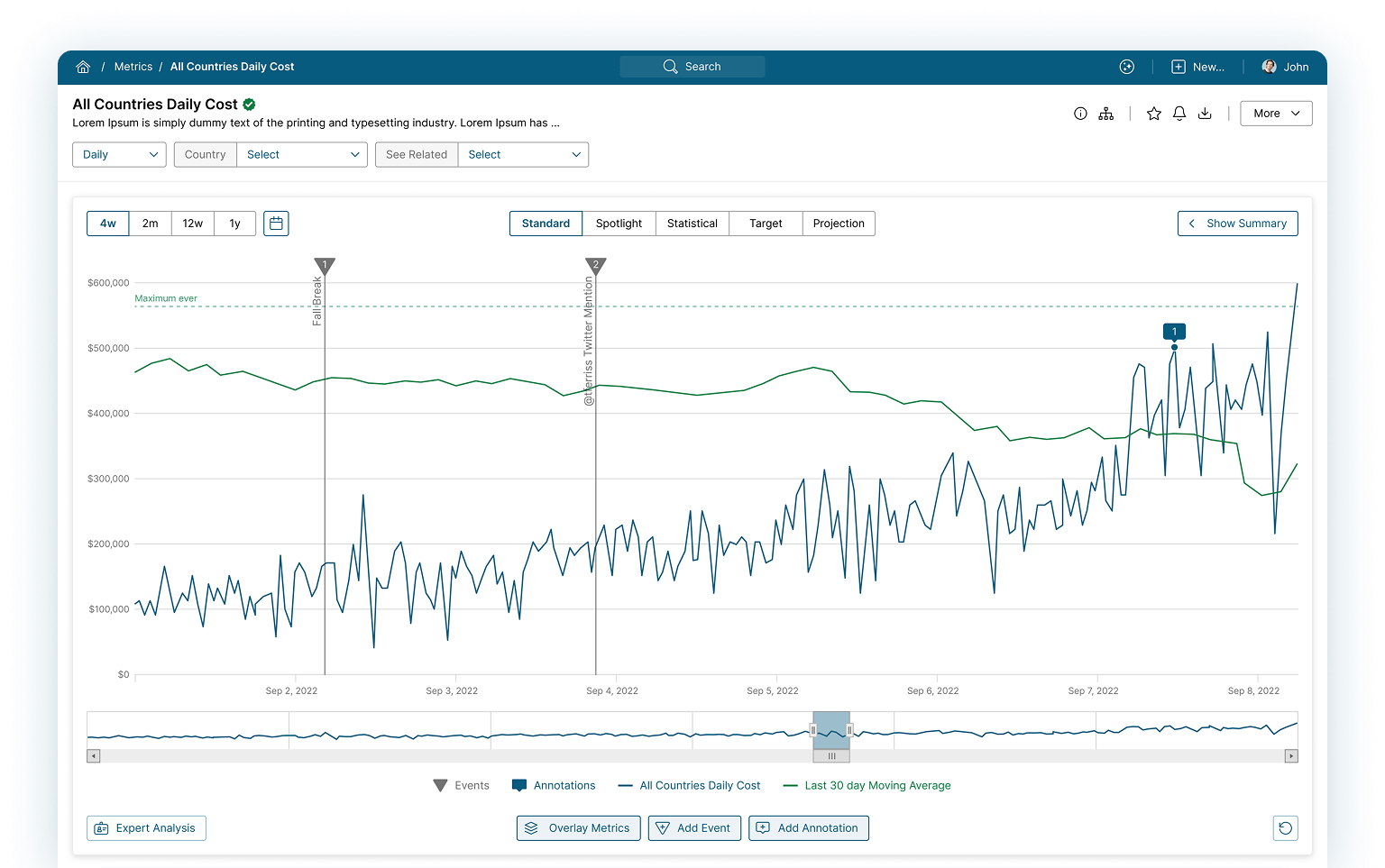
Task: Click the Fall Break event marker
Action: point(326,267)
